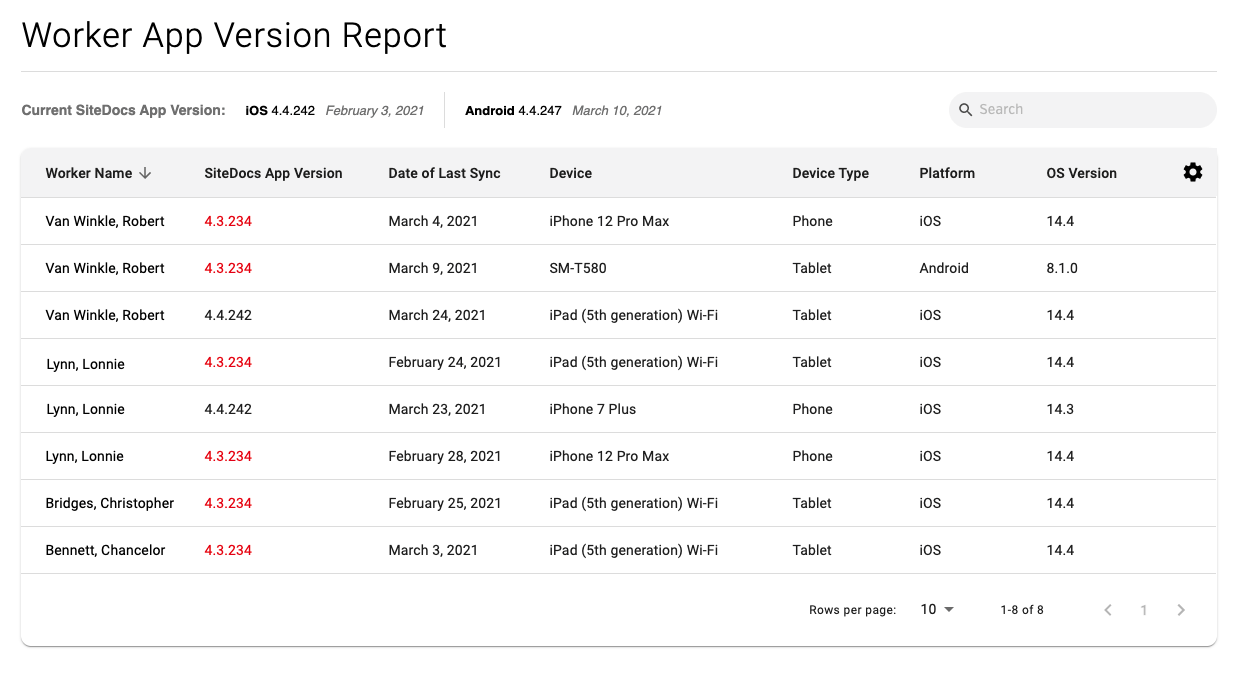Click red 4.3.234 in Bridges, Christopher row

coord(228,503)
